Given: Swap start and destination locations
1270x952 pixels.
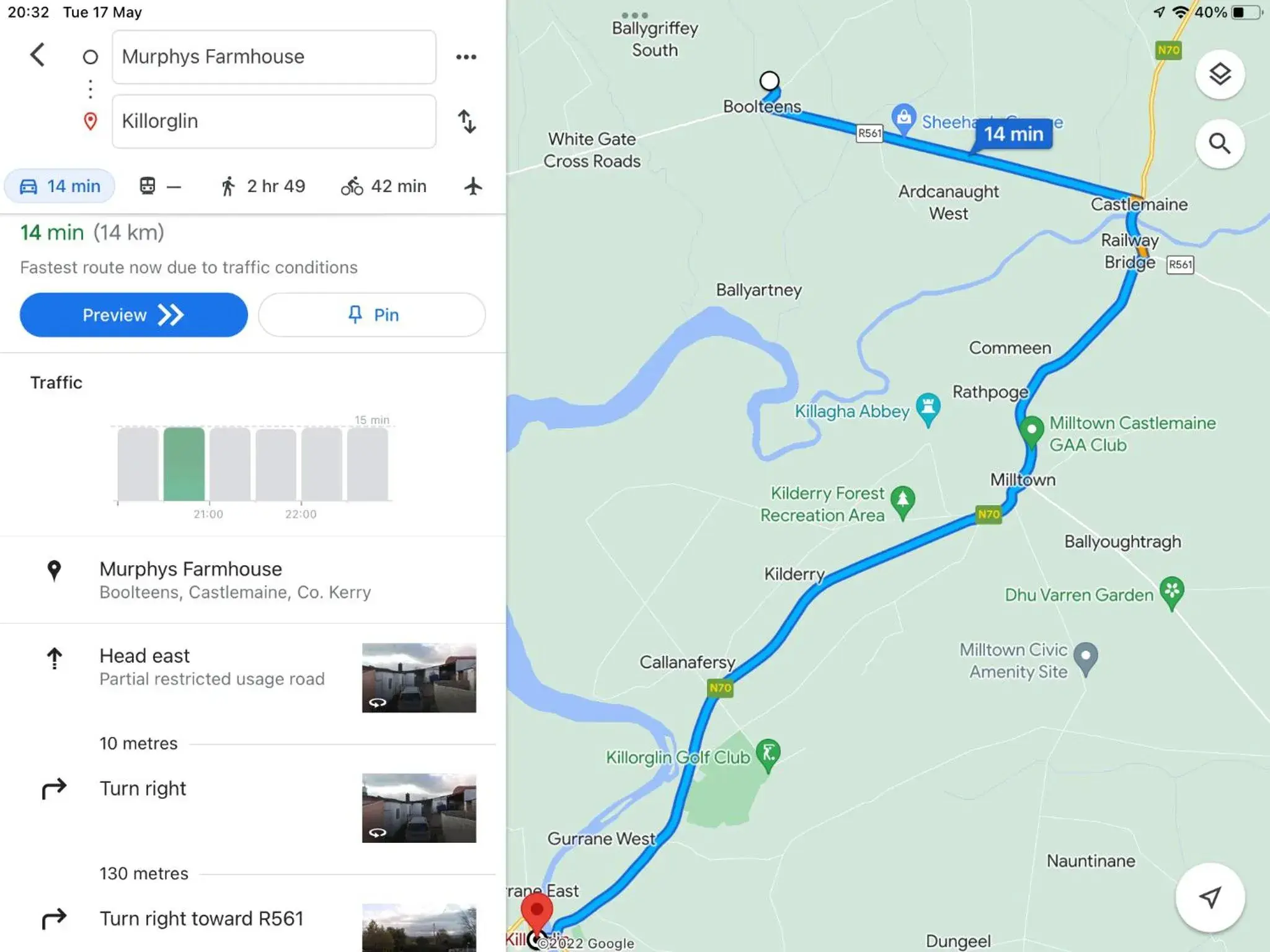Looking at the screenshot, I should tap(466, 121).
